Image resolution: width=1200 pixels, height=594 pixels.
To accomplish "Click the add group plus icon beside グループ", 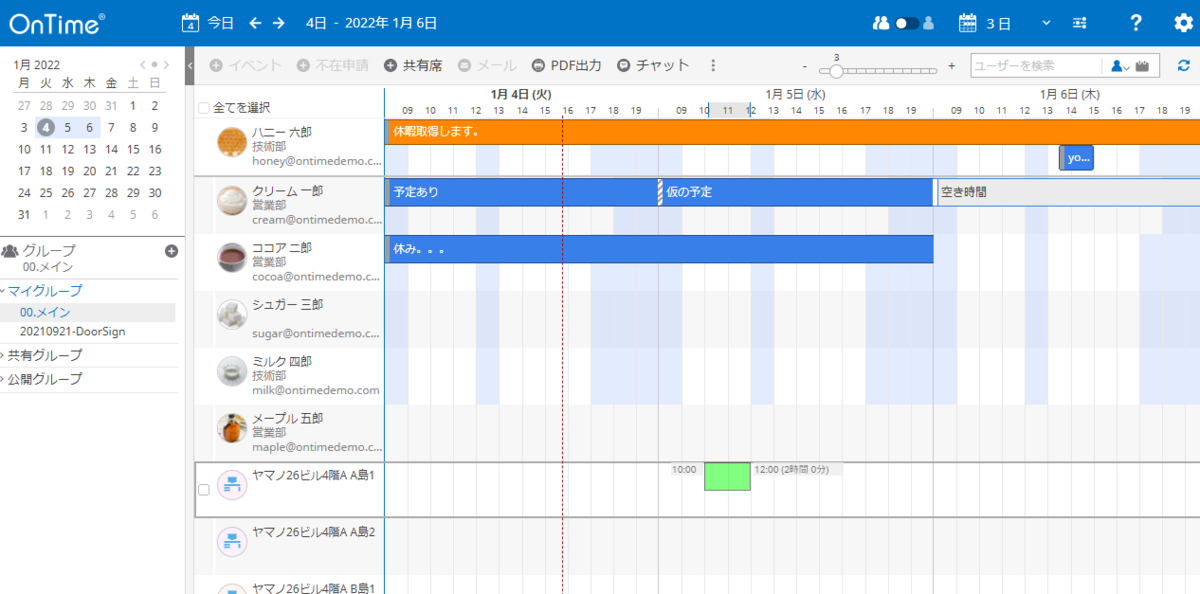I will 171,251.
